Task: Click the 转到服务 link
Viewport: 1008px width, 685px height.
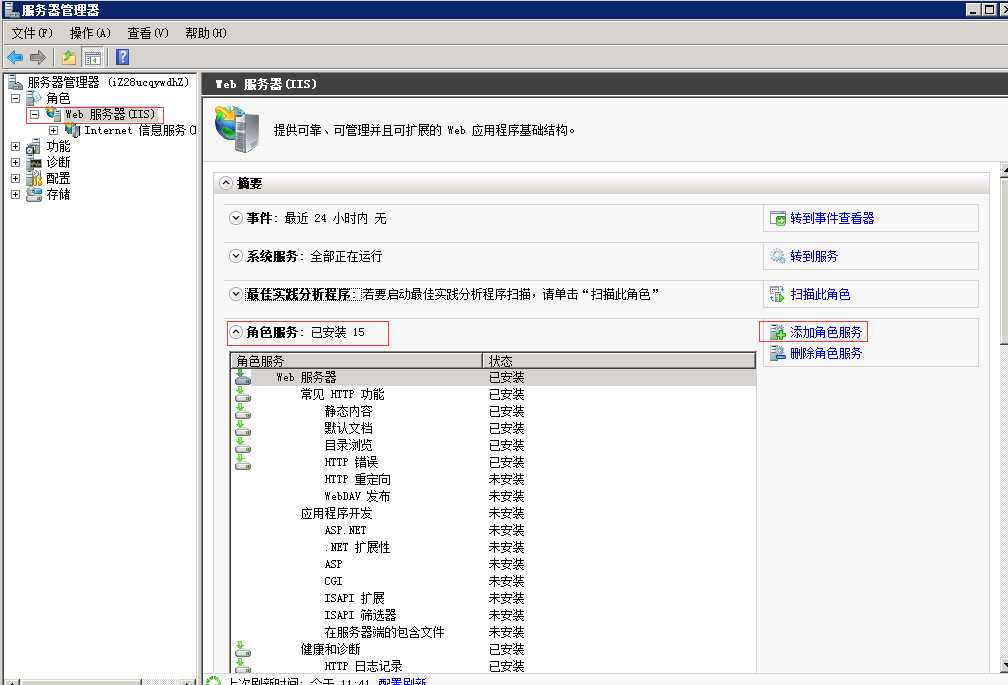Action: (814, 256)
